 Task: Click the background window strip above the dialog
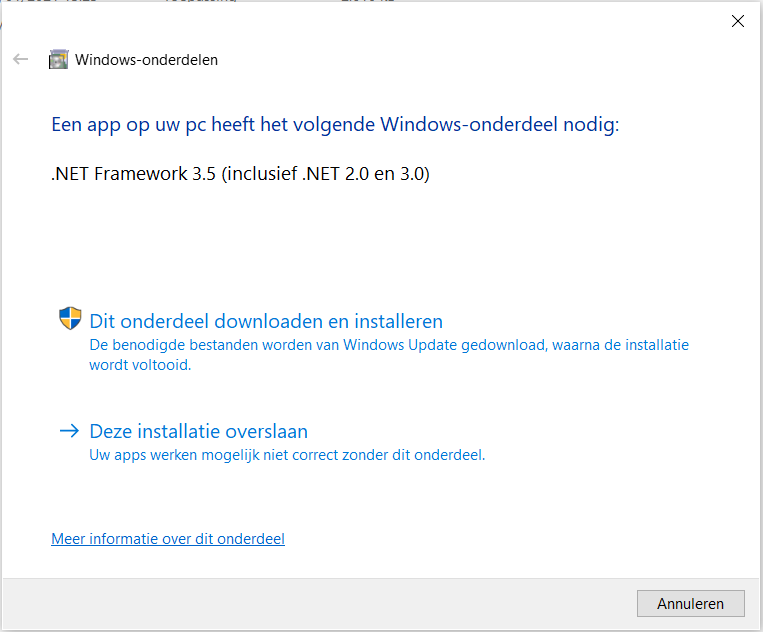[382, 1]
